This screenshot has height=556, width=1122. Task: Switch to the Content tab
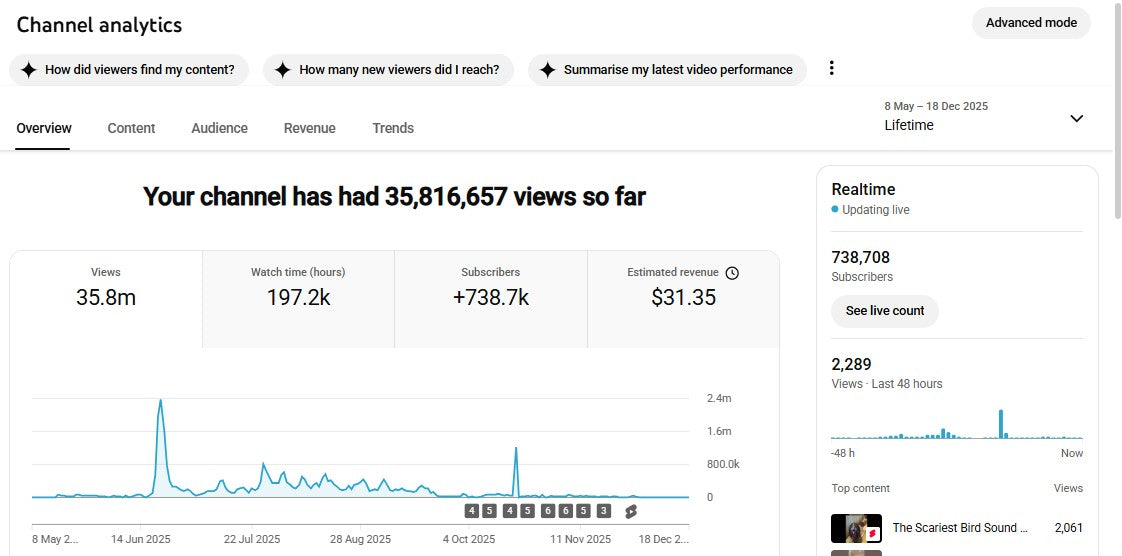pos(131,128)
